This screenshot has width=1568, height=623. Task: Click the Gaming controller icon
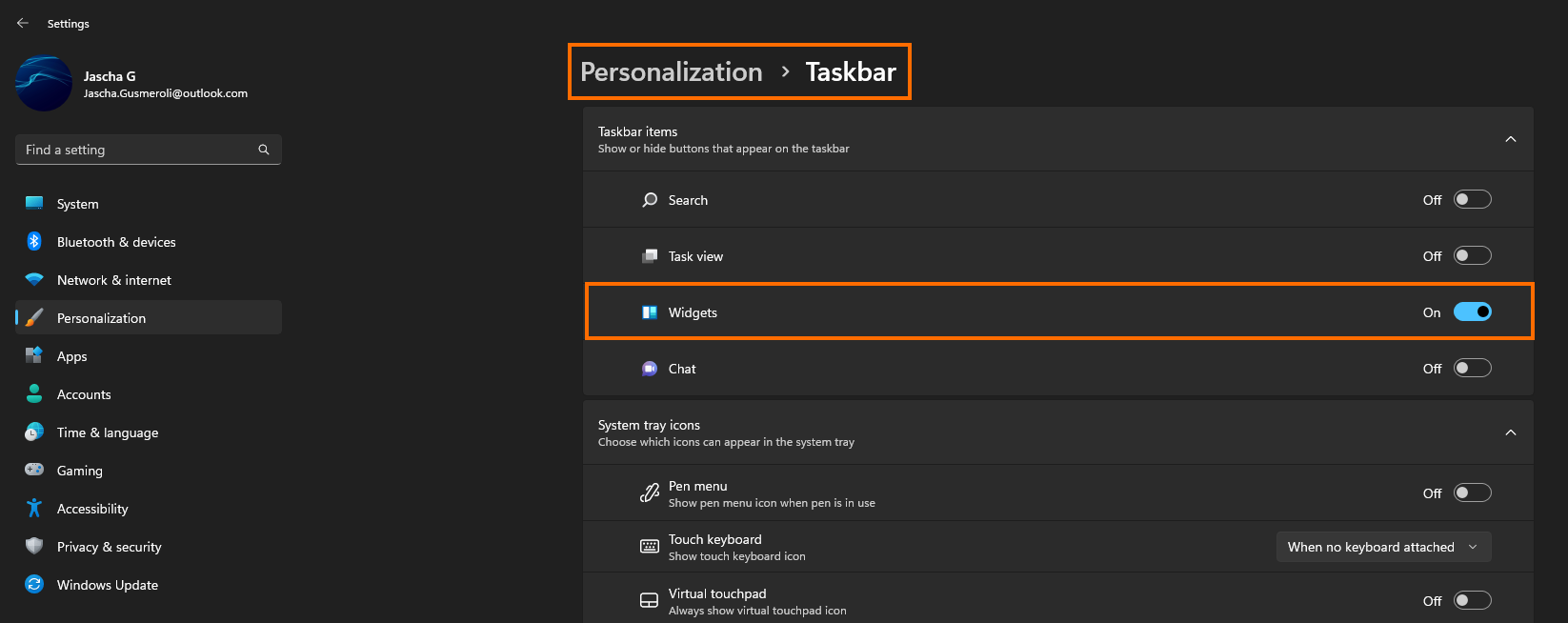tap(34, 470)
